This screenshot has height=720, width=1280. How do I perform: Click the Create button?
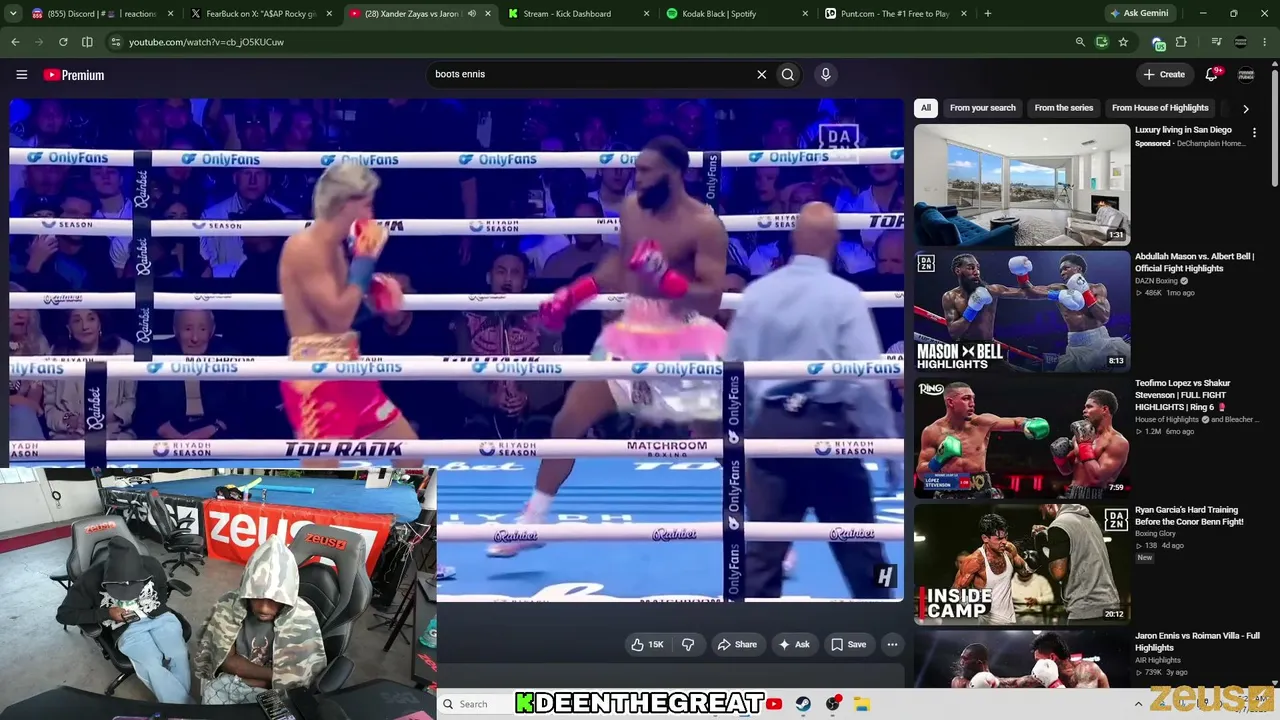1164,74
